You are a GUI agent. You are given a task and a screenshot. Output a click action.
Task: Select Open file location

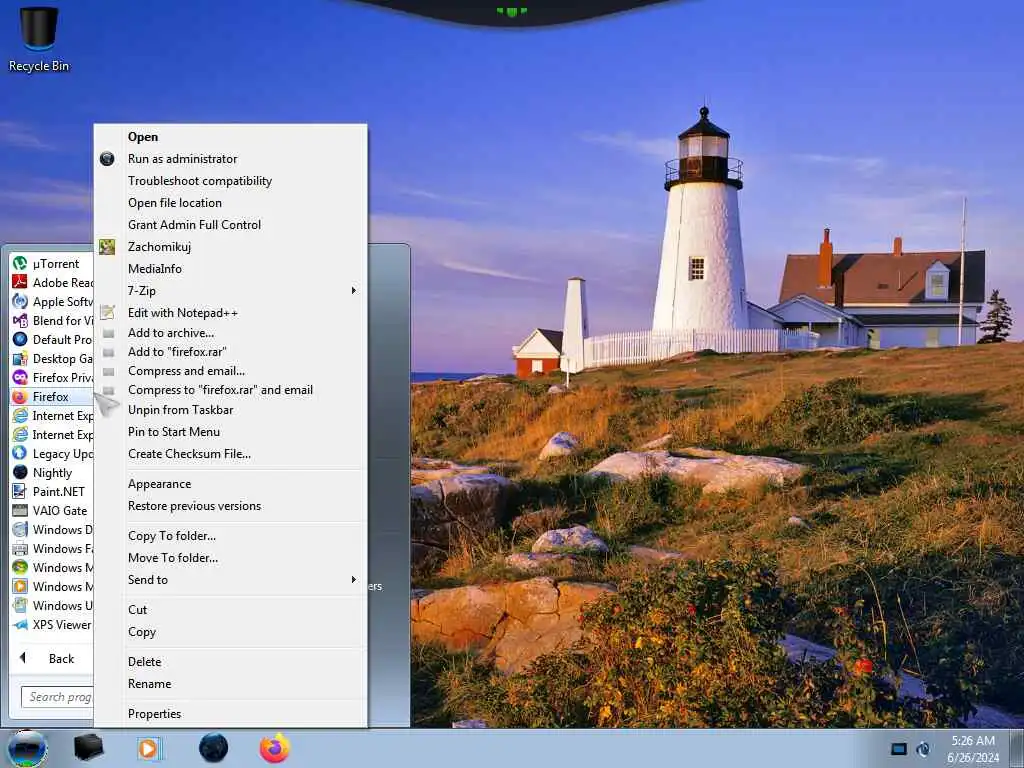(x=175, y=203)
